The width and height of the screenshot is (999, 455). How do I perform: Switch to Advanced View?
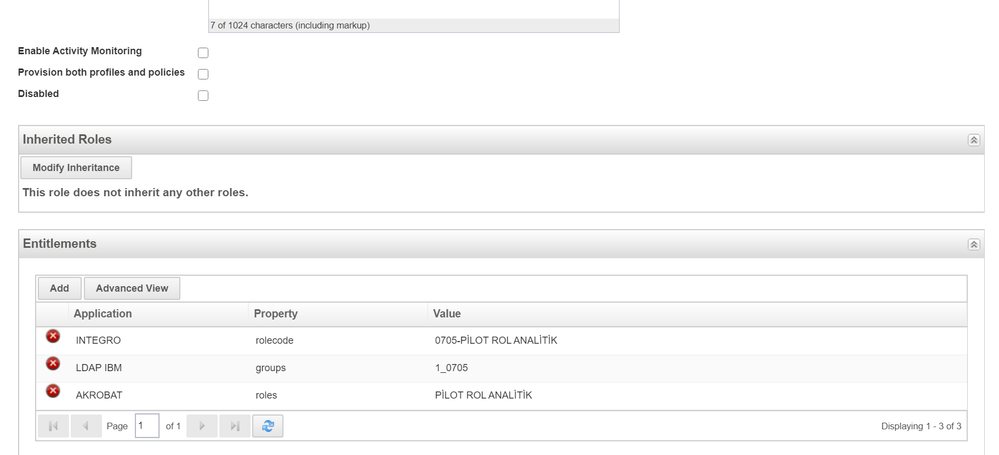coord(132,288)
